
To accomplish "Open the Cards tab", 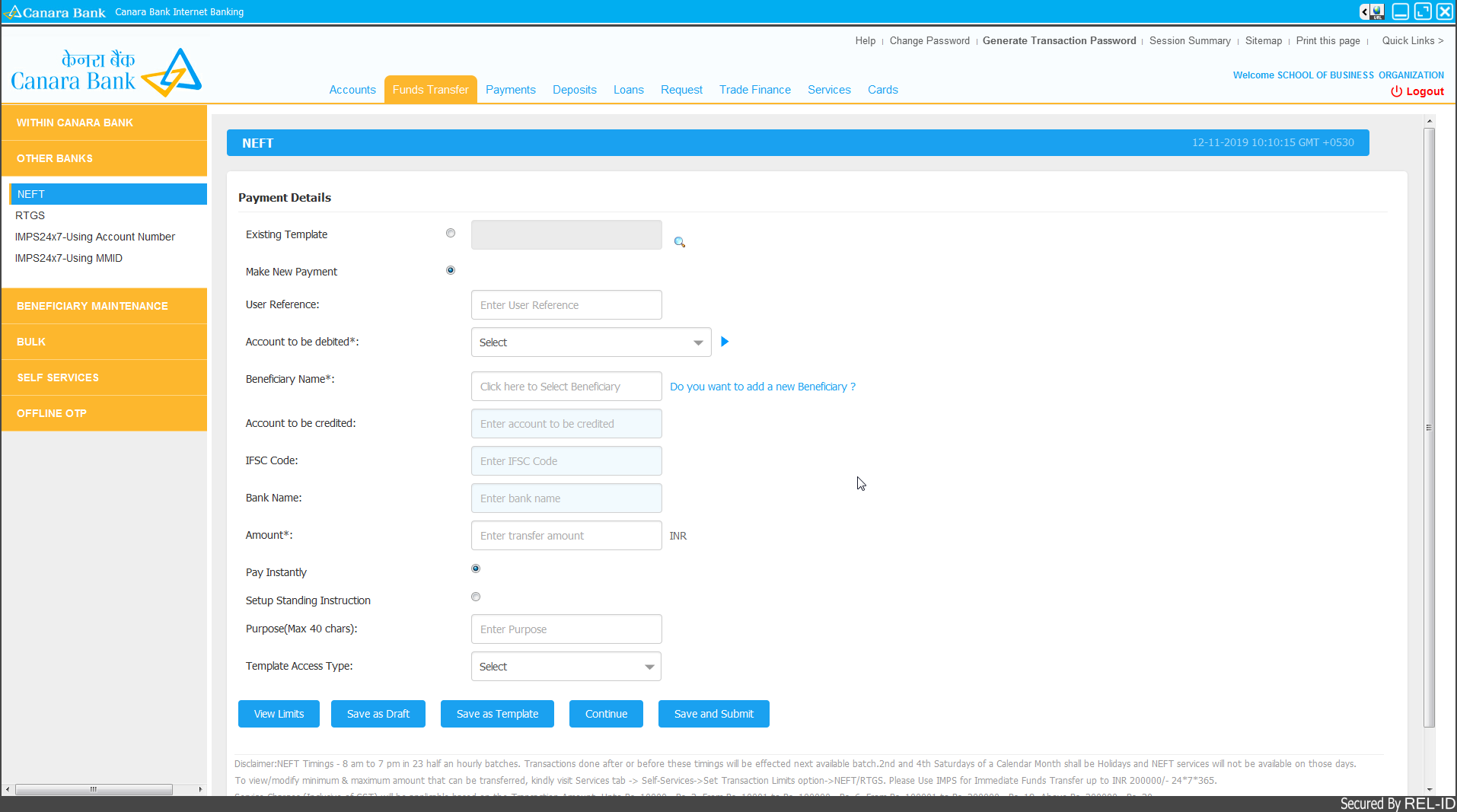I will coord(883,90).
